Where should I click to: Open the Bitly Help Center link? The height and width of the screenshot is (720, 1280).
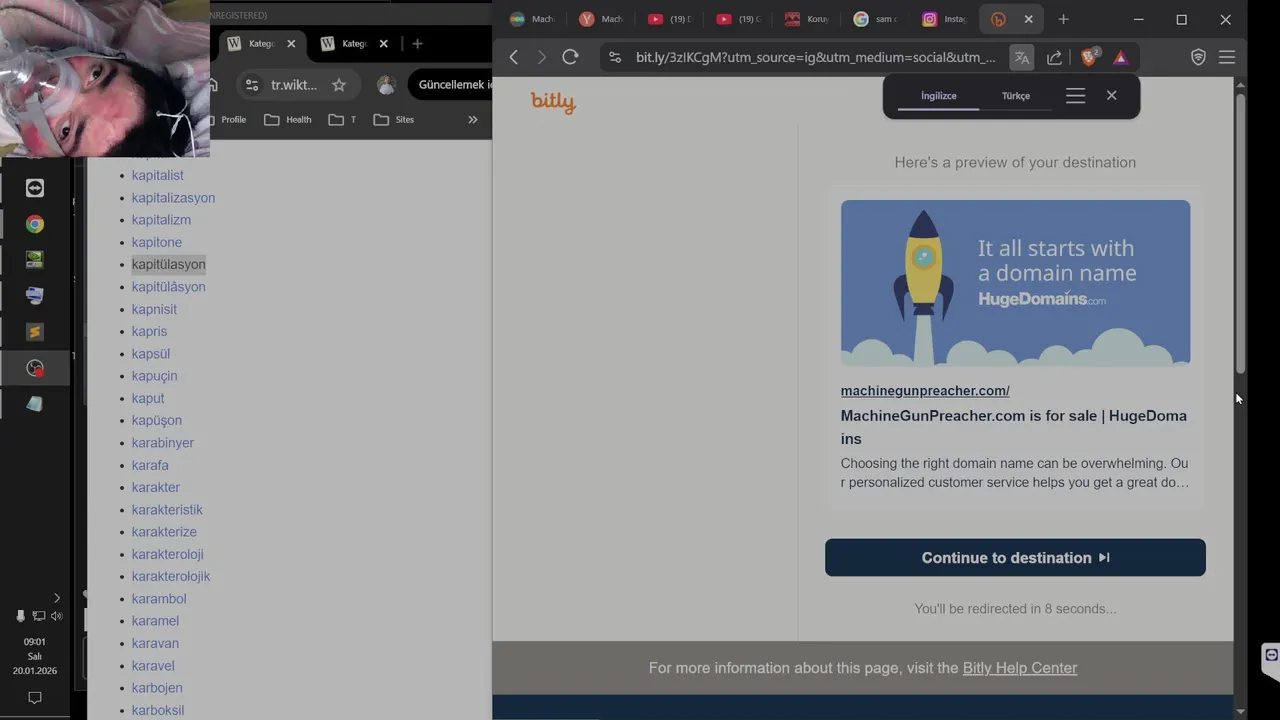point(1020,668)
